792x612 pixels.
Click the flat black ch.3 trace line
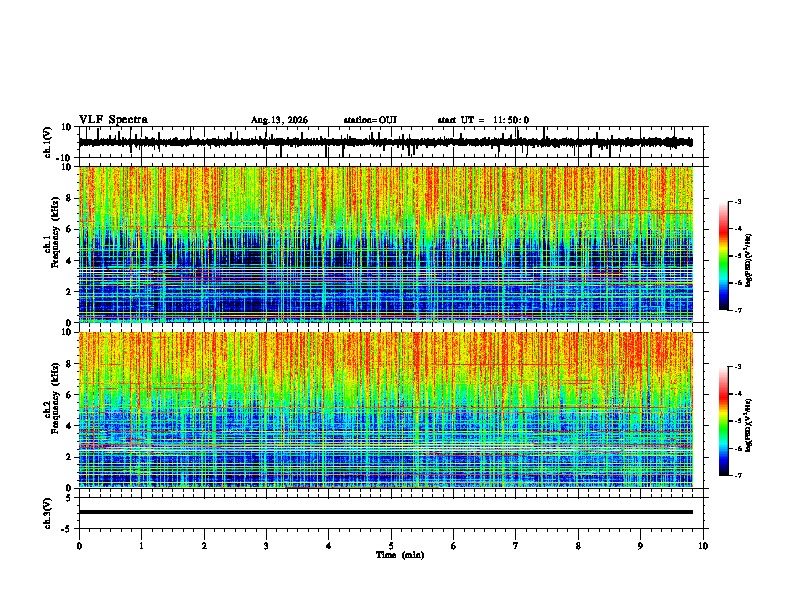click(385, 512)
